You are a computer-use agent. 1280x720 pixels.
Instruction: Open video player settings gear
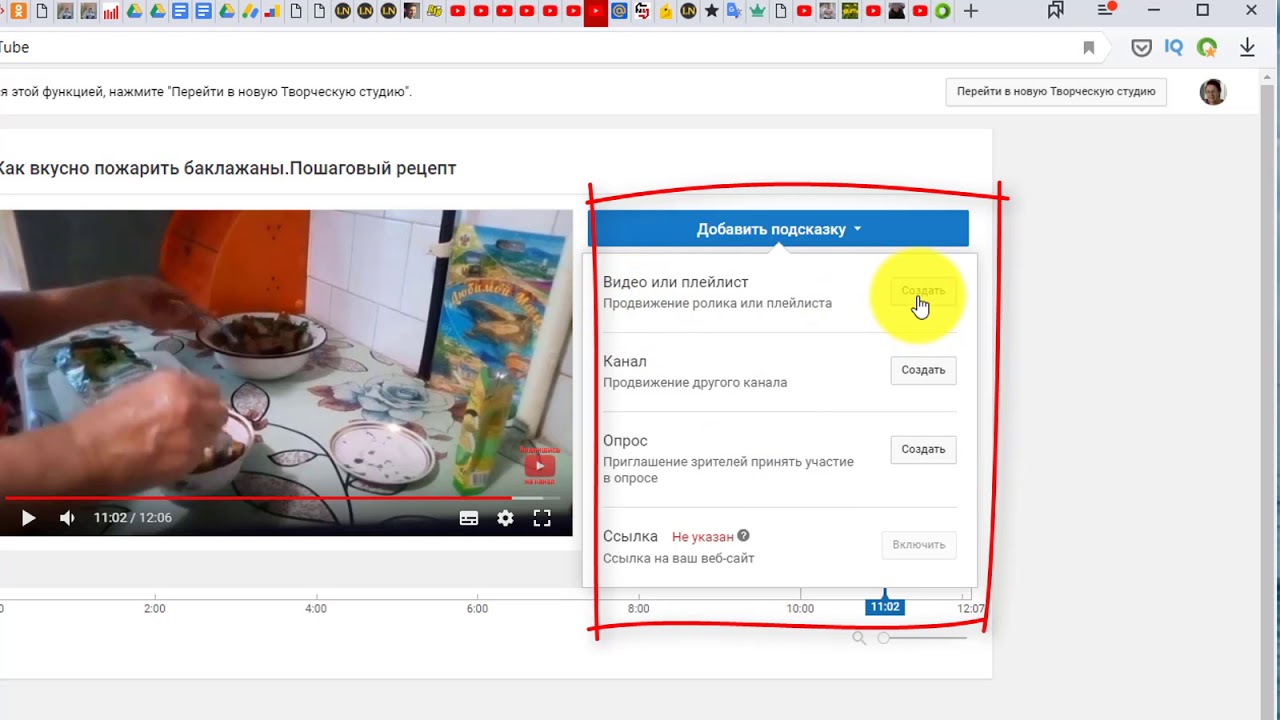(x=505, y=518)
